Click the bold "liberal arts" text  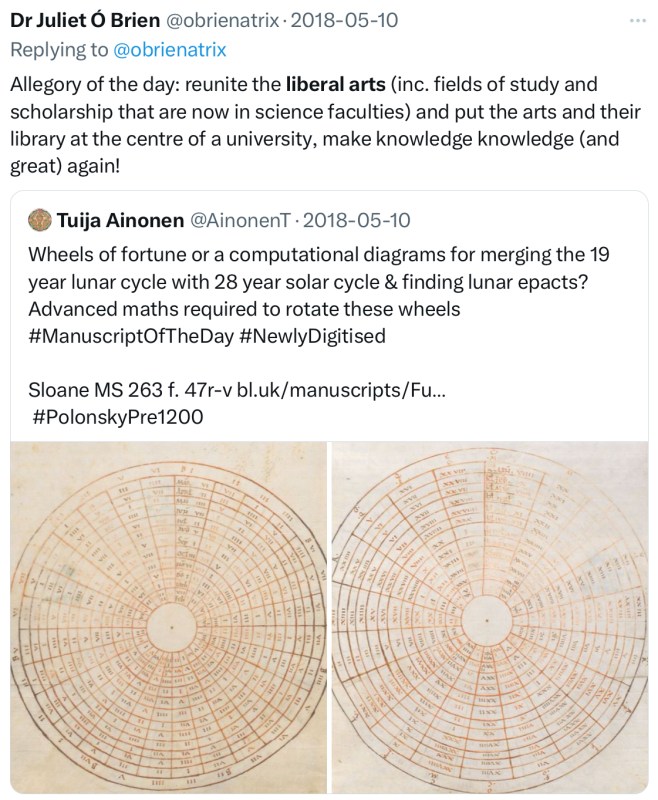pos(335,84)
